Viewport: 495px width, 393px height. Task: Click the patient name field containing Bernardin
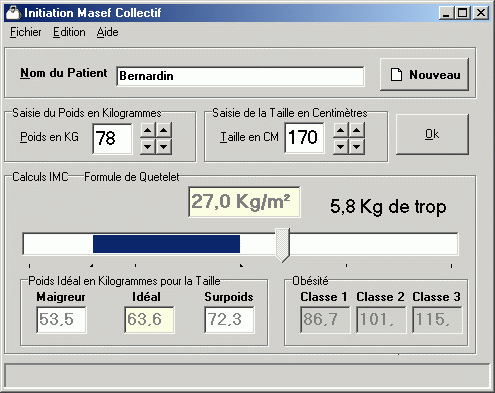[x=240, y=76]
